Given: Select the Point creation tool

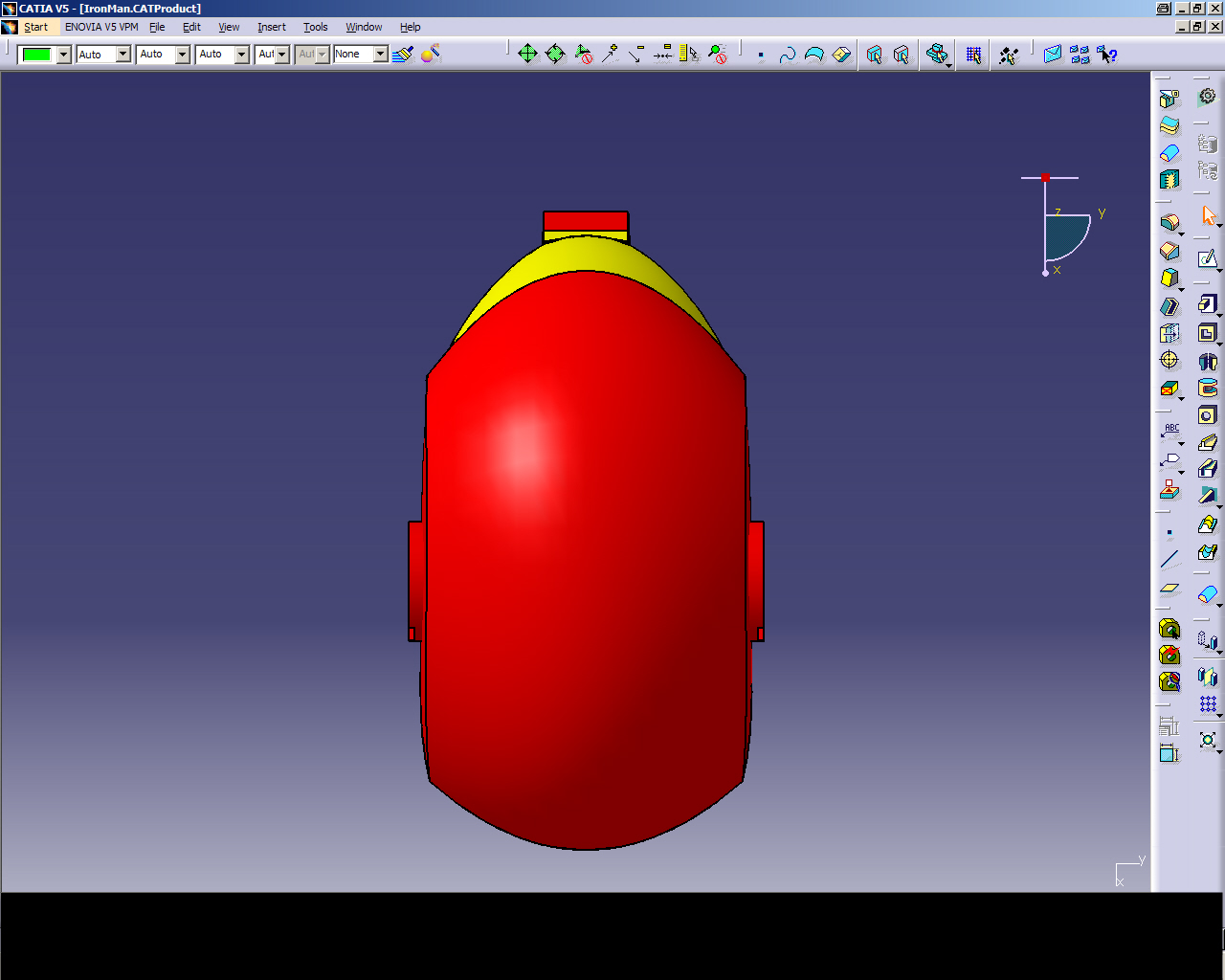Looking at the screenshot, I should pyautogui.click(x=1169, y=532).
